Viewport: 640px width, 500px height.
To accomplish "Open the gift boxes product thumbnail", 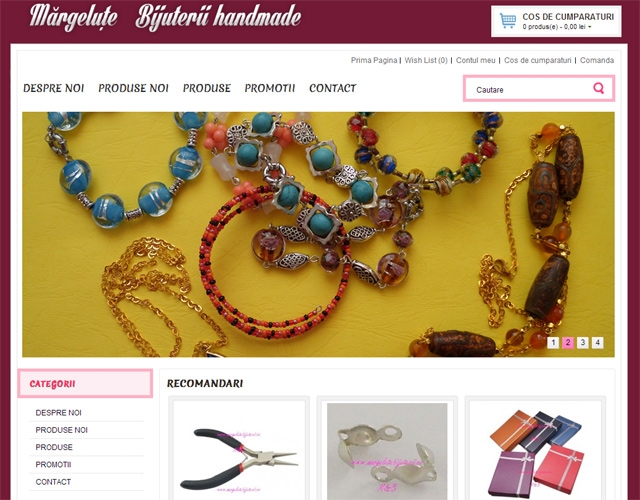I will pyautogui.click(x=535, y=451).
